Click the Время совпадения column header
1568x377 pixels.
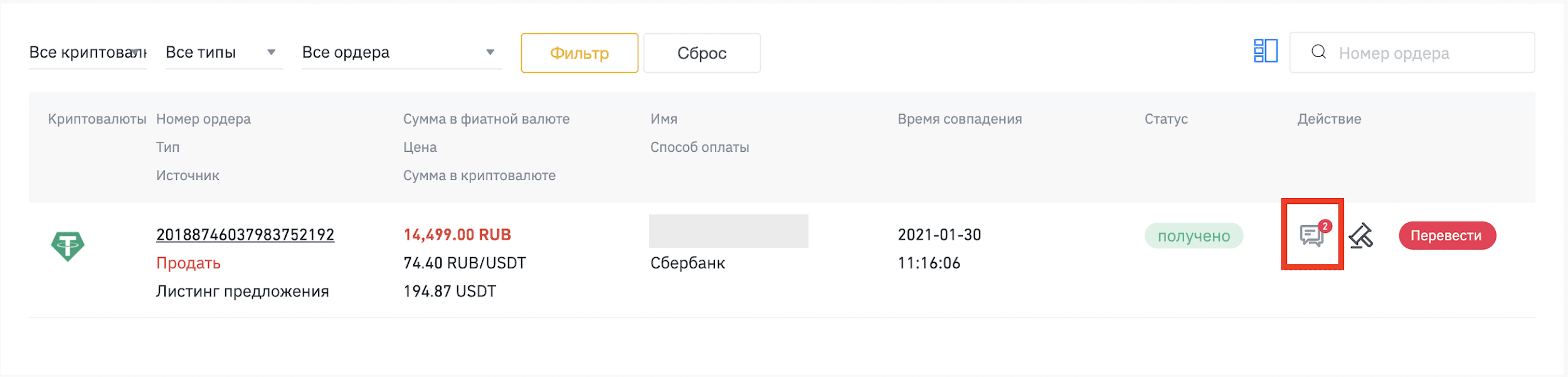[x=960, y=119]
